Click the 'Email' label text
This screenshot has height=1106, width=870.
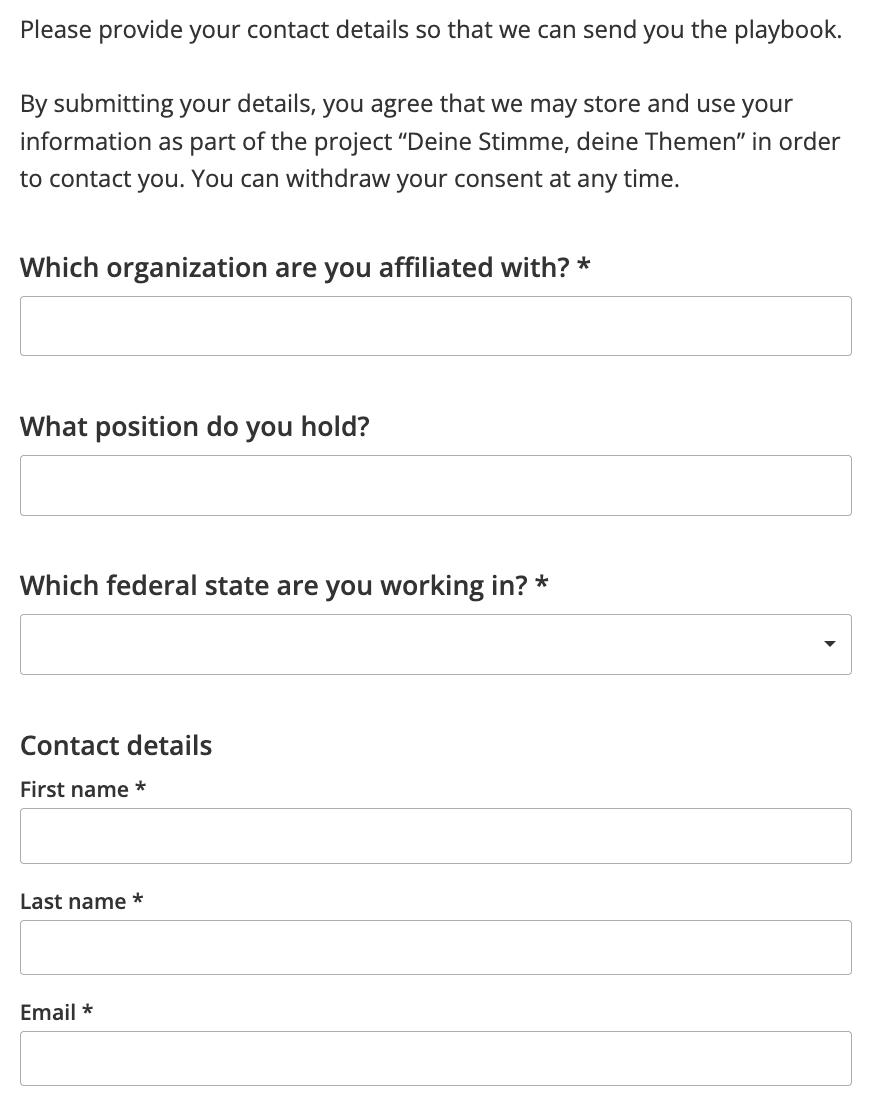(48, 1013)
